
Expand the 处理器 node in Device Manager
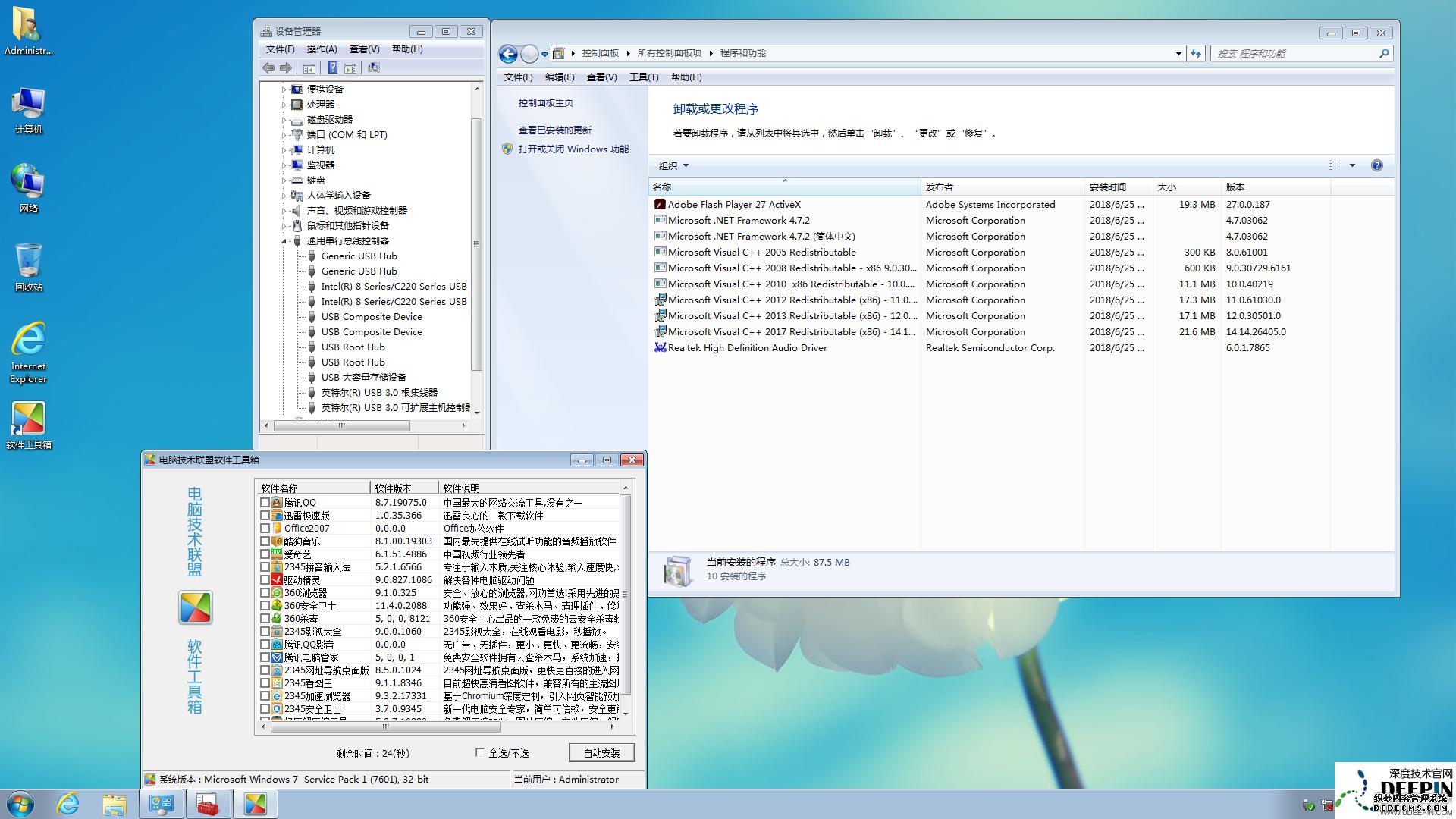pos(284,105)
